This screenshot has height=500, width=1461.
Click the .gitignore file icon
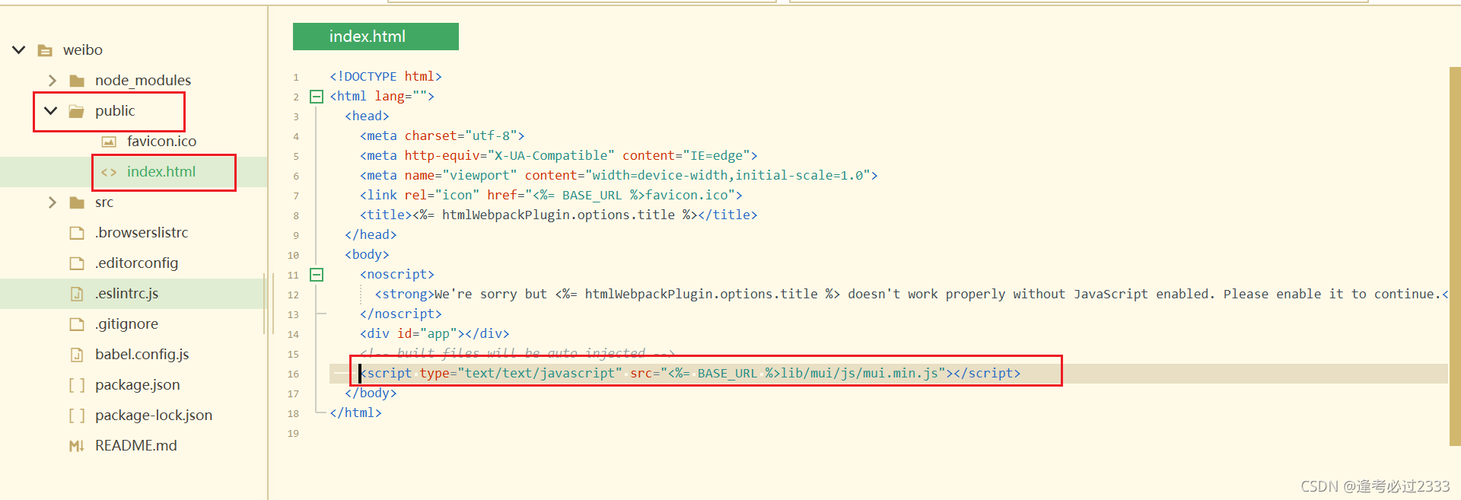click(x=77, y=324)
